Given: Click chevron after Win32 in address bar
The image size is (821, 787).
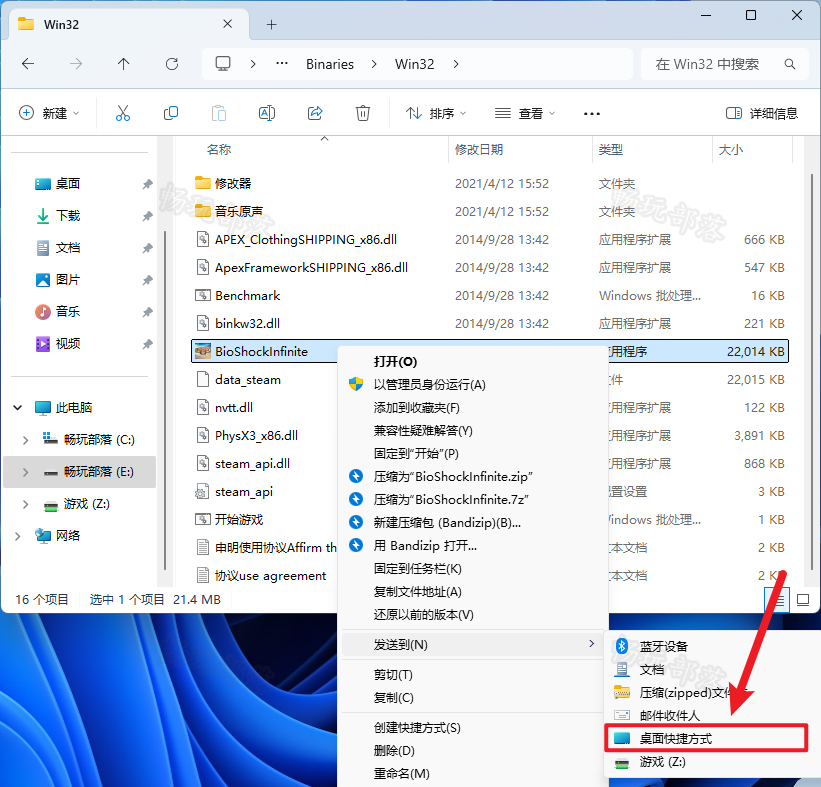Looking at the screenshot, I should (456, 64).
